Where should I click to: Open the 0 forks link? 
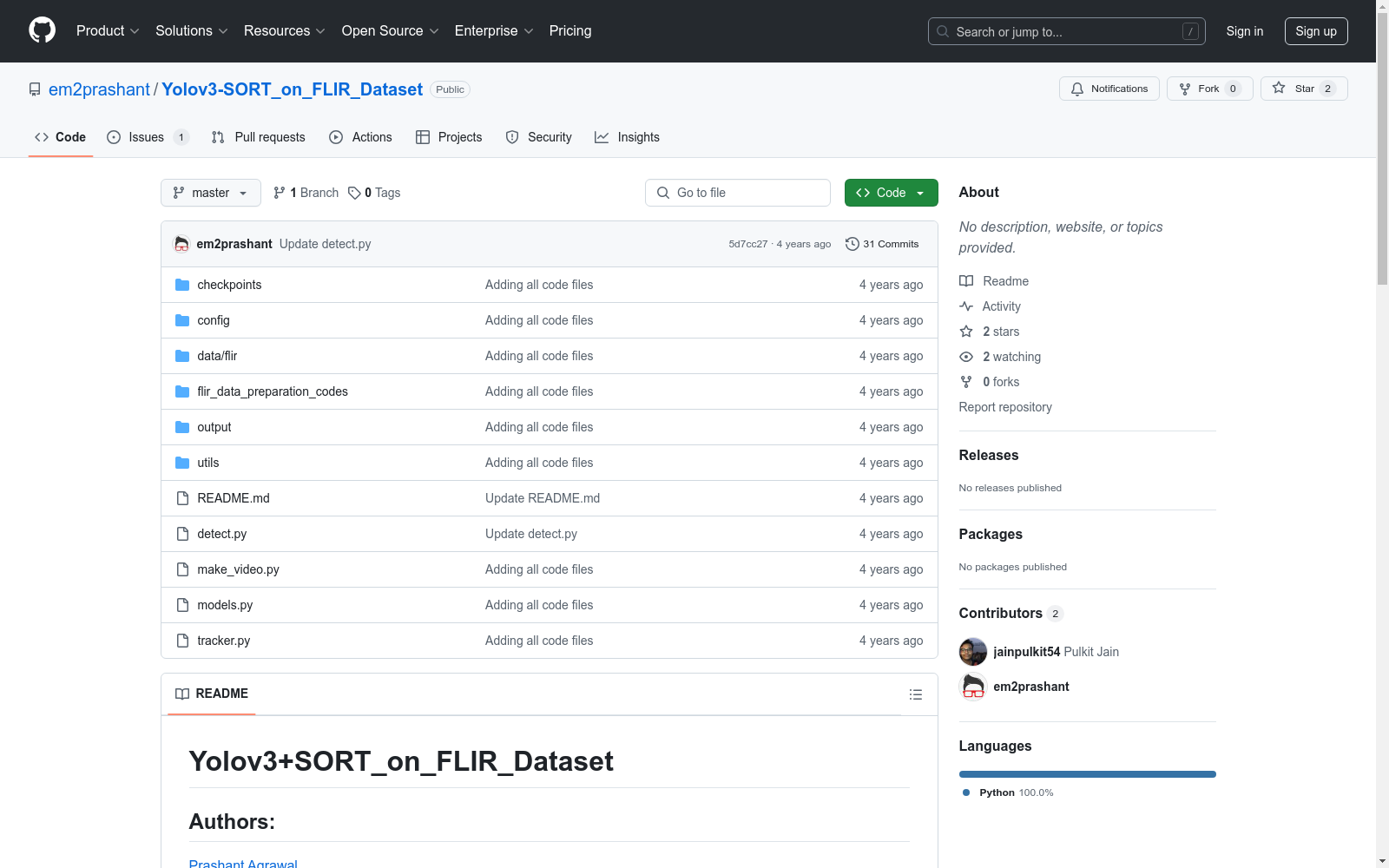click(1001, 382)
